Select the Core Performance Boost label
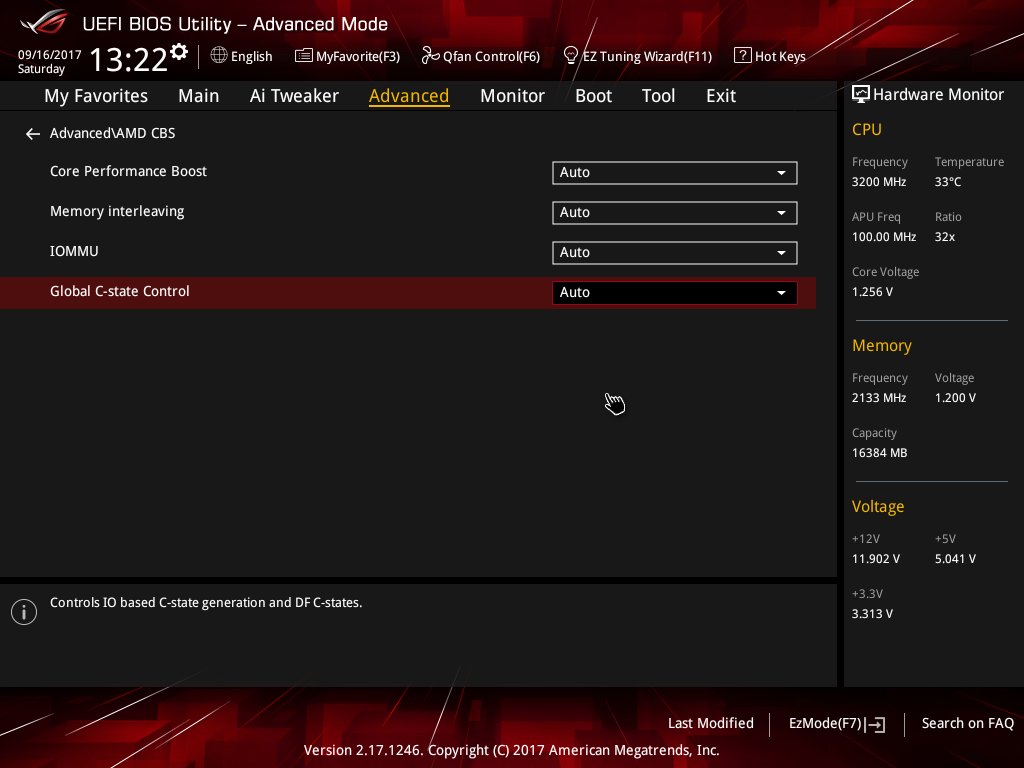Image resolution: width=1024 pixels, height=768 pixels. coord(128,171)
